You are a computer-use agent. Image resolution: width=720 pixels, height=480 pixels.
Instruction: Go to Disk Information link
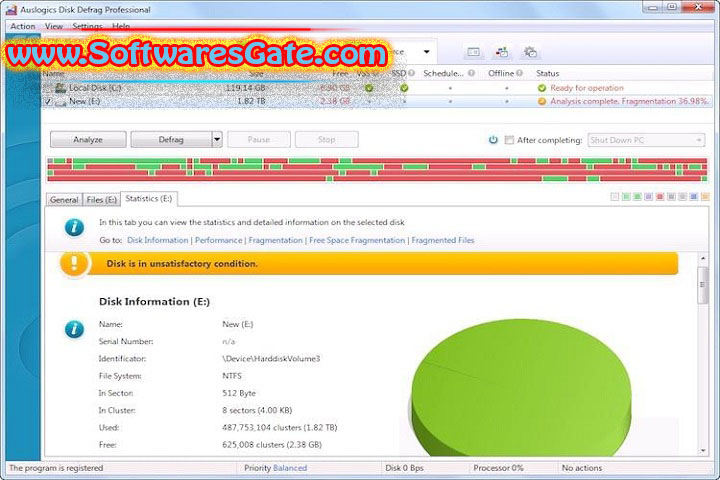tap(158, 240)
